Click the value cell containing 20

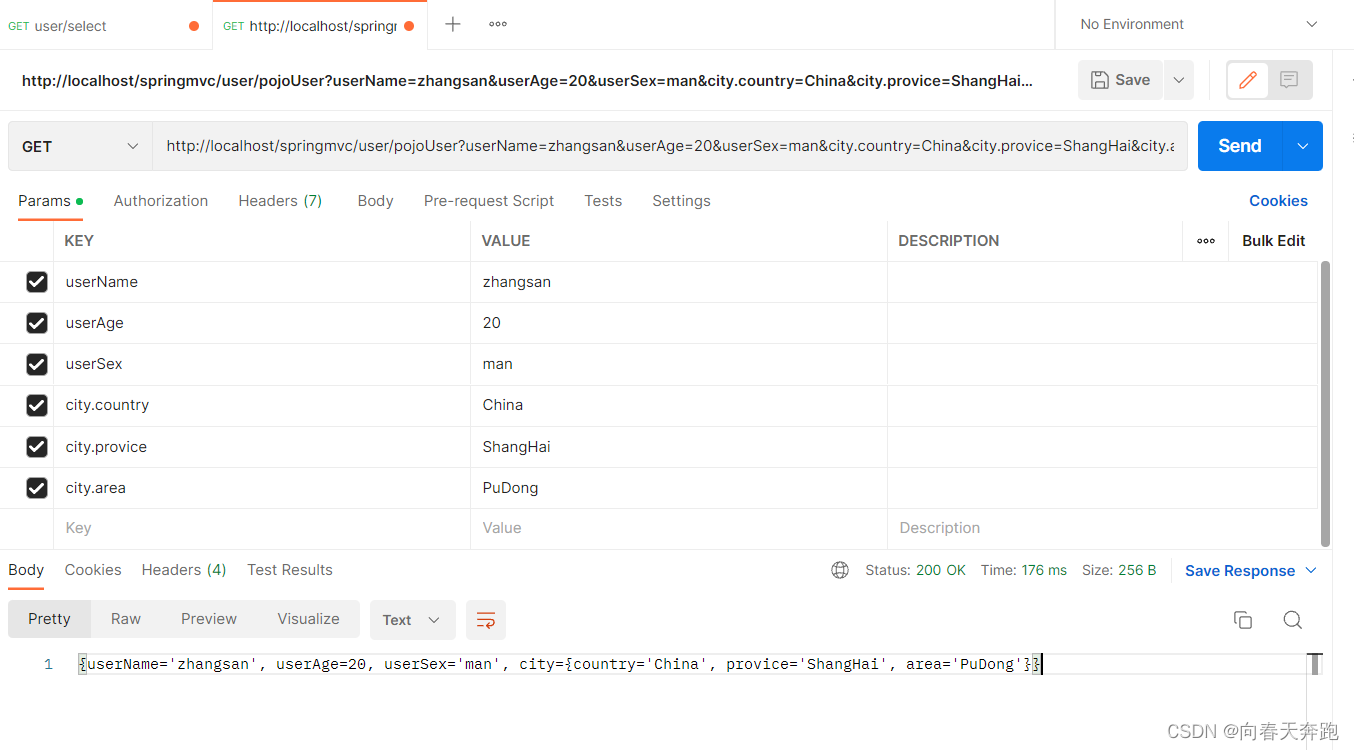point(679,323)
